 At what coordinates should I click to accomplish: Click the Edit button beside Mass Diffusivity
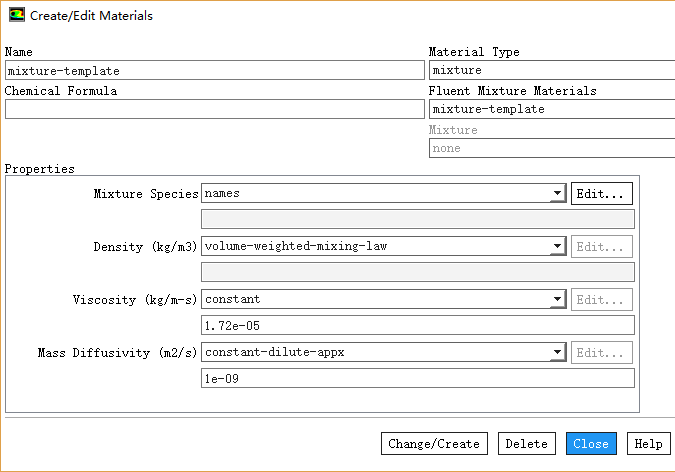point(601,353)
